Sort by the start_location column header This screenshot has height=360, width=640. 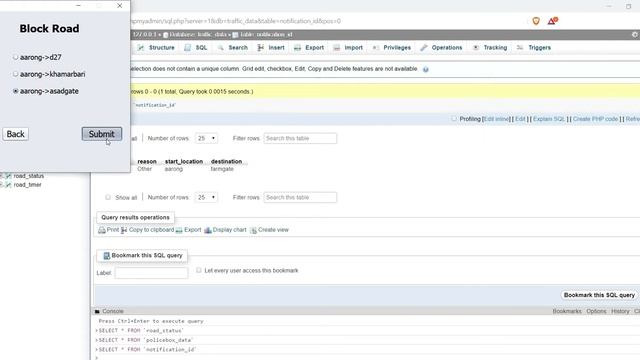pyautogui.click(x=184, y=162)
